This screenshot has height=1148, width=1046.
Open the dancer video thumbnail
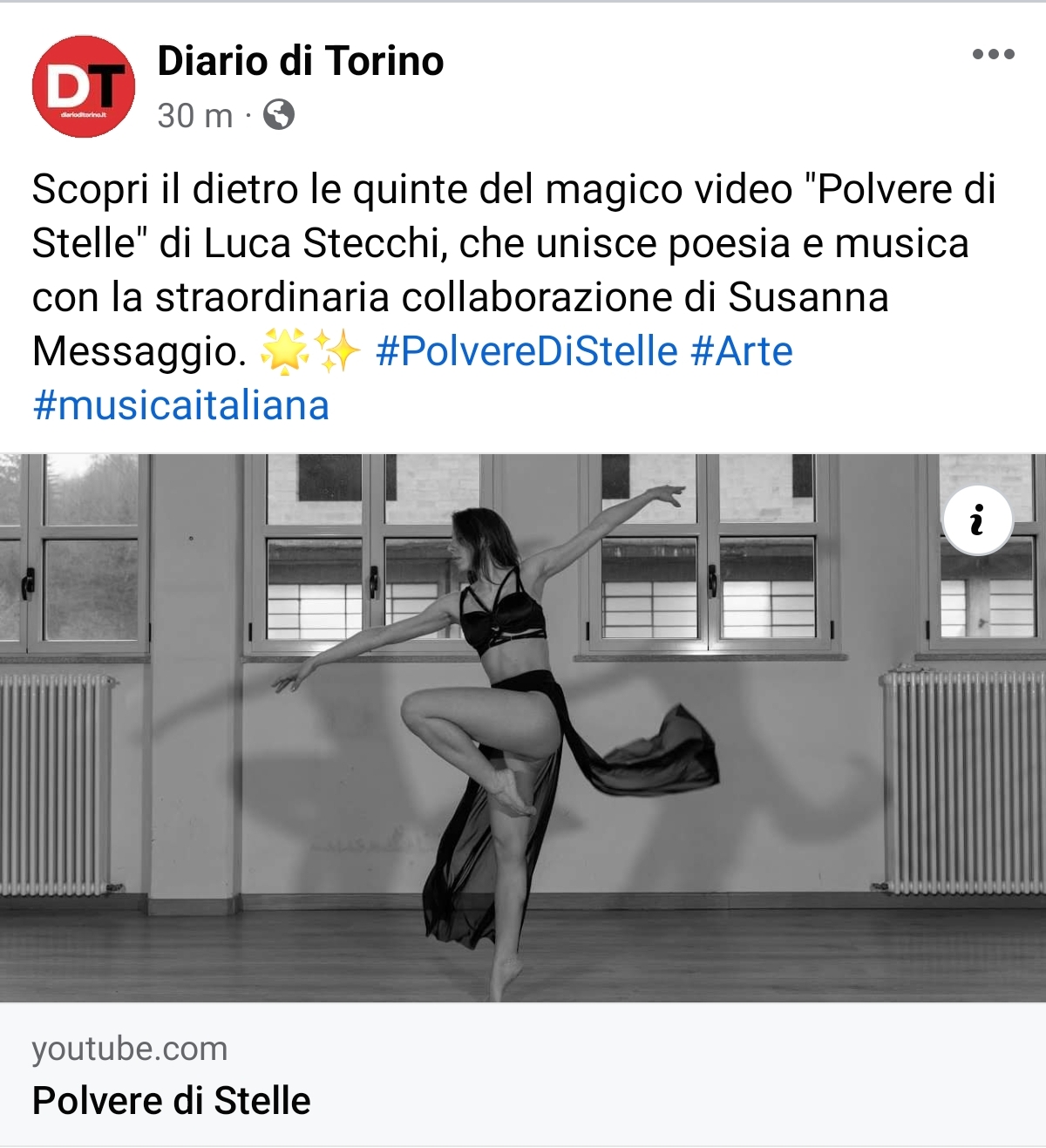click(523, 728)
